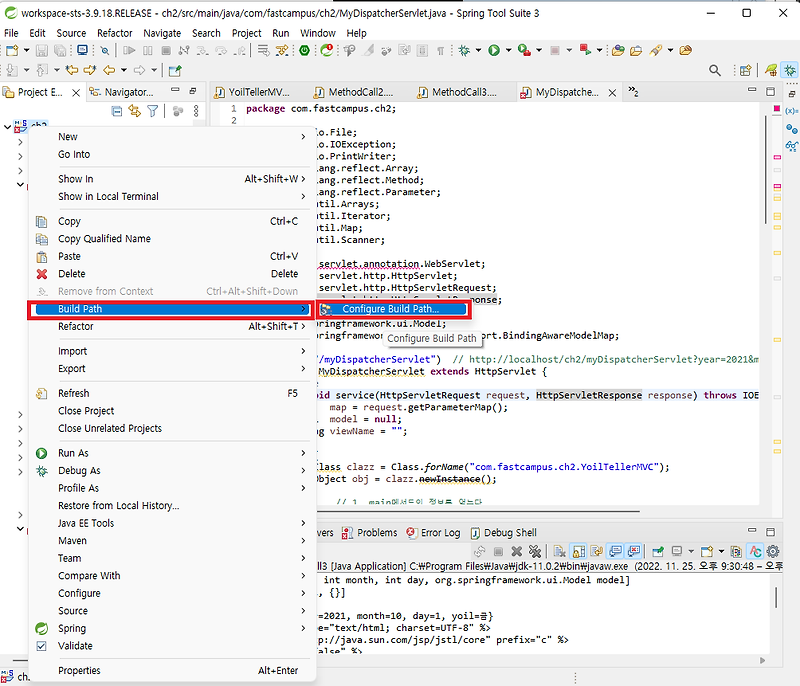Click the Save icon in the toolbar

coord(40,52)
